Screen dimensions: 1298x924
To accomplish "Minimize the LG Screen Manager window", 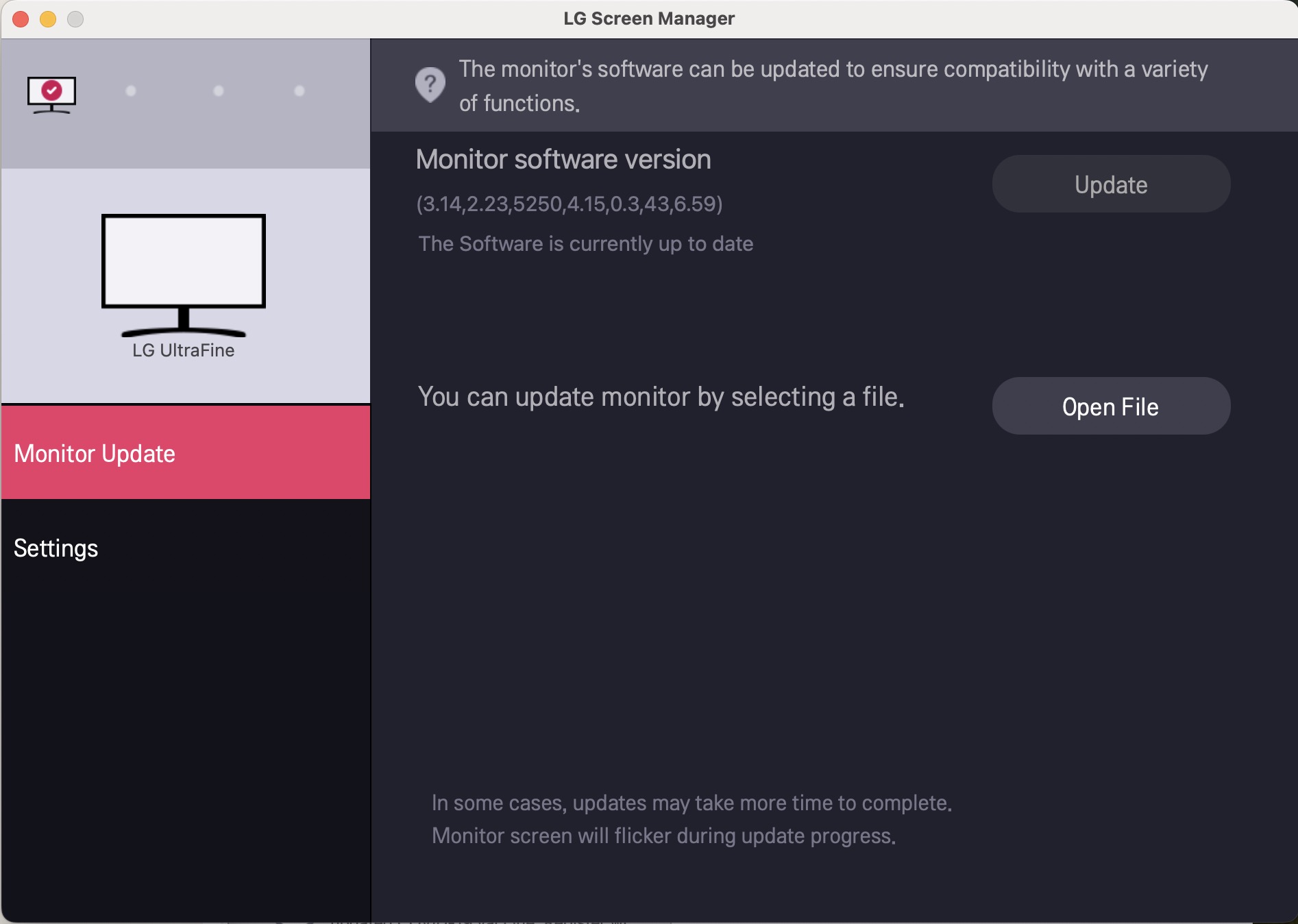I will pos(48,19).
